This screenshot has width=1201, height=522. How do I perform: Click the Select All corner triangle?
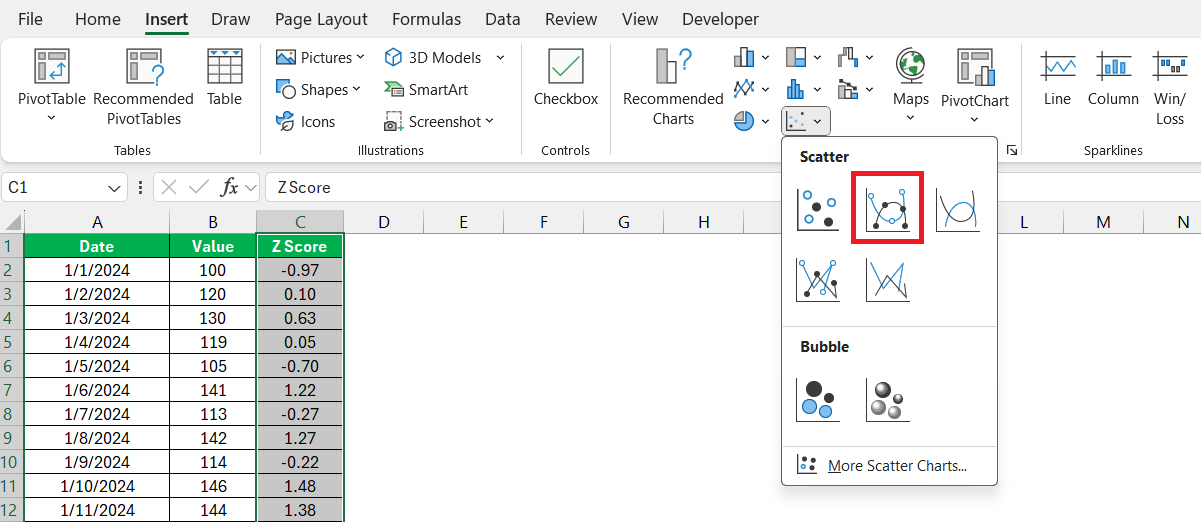pos(13,221)
